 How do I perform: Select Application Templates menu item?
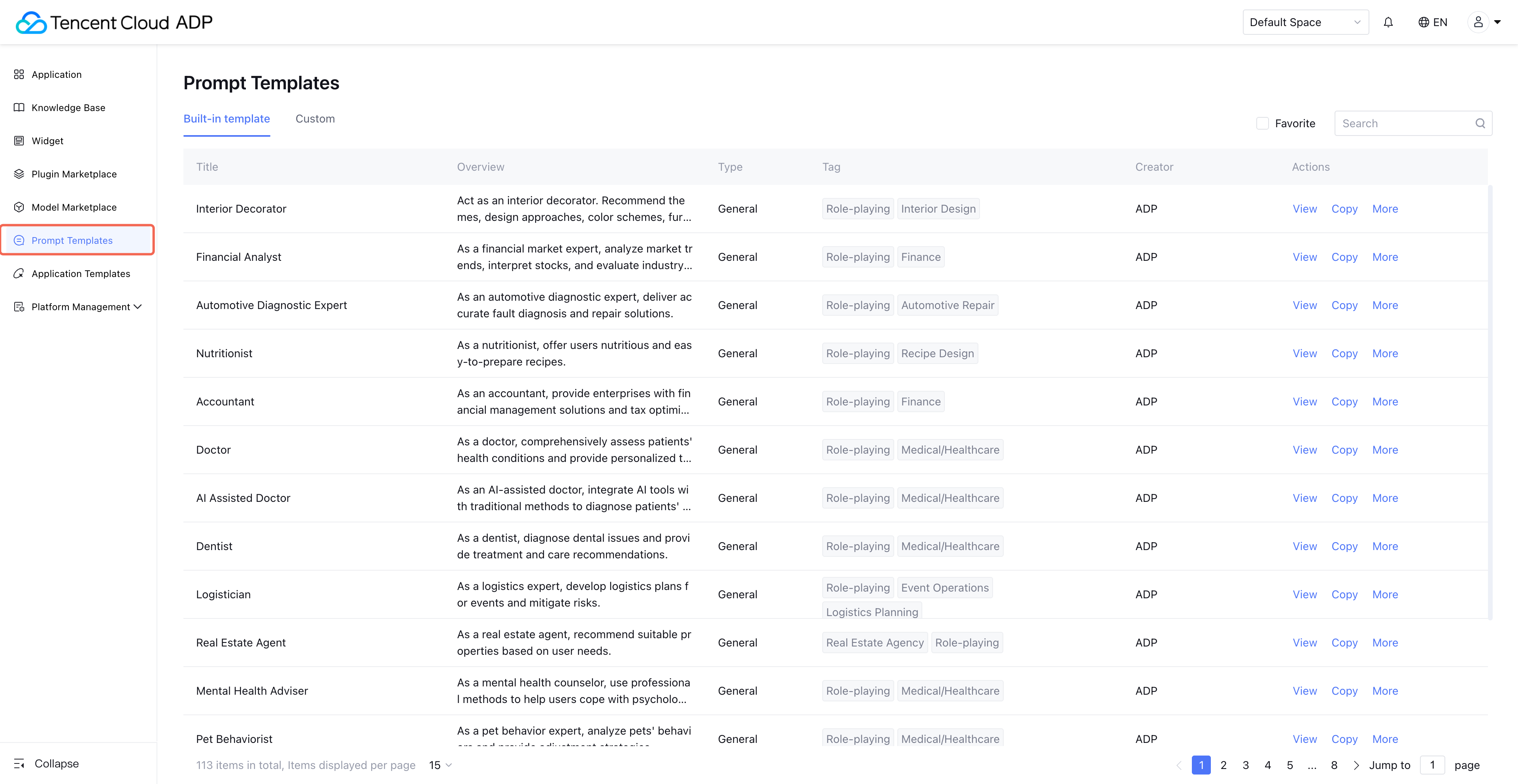[x=80, y=274]
